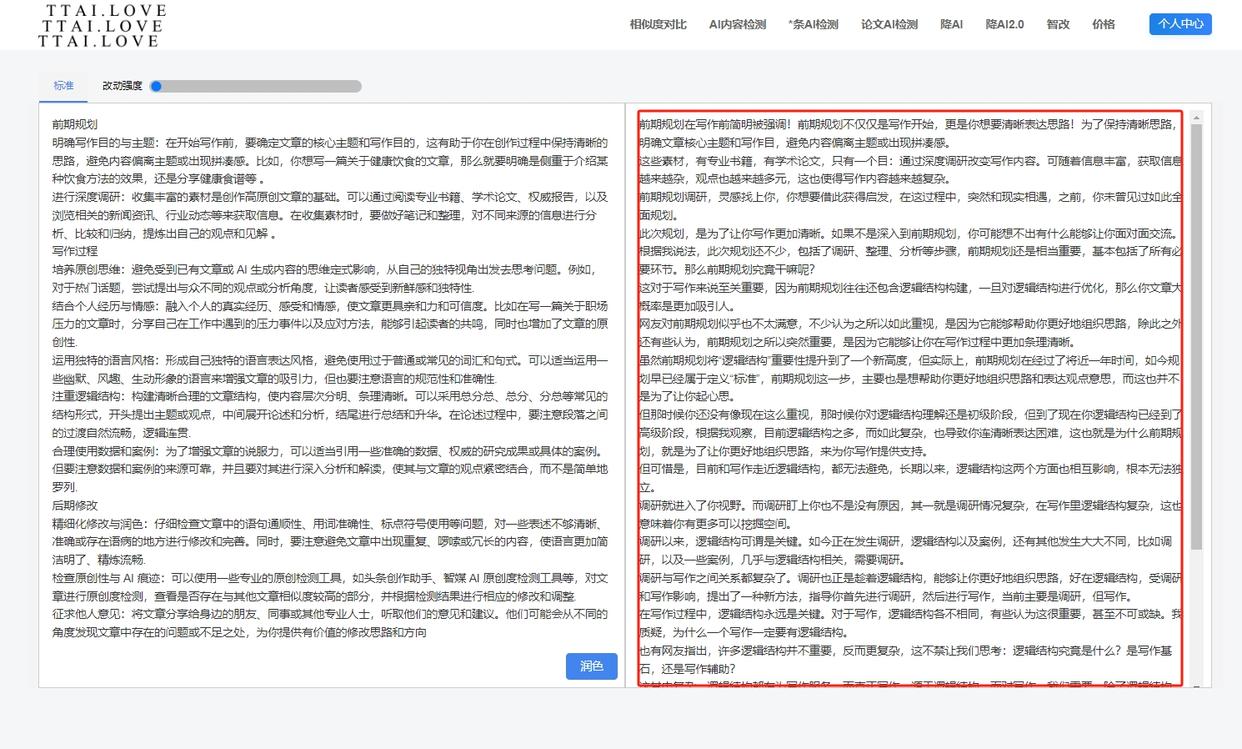1242x749 pixels.
Task: View the 价格 pricing page
Action: [x=1102, y=23]
